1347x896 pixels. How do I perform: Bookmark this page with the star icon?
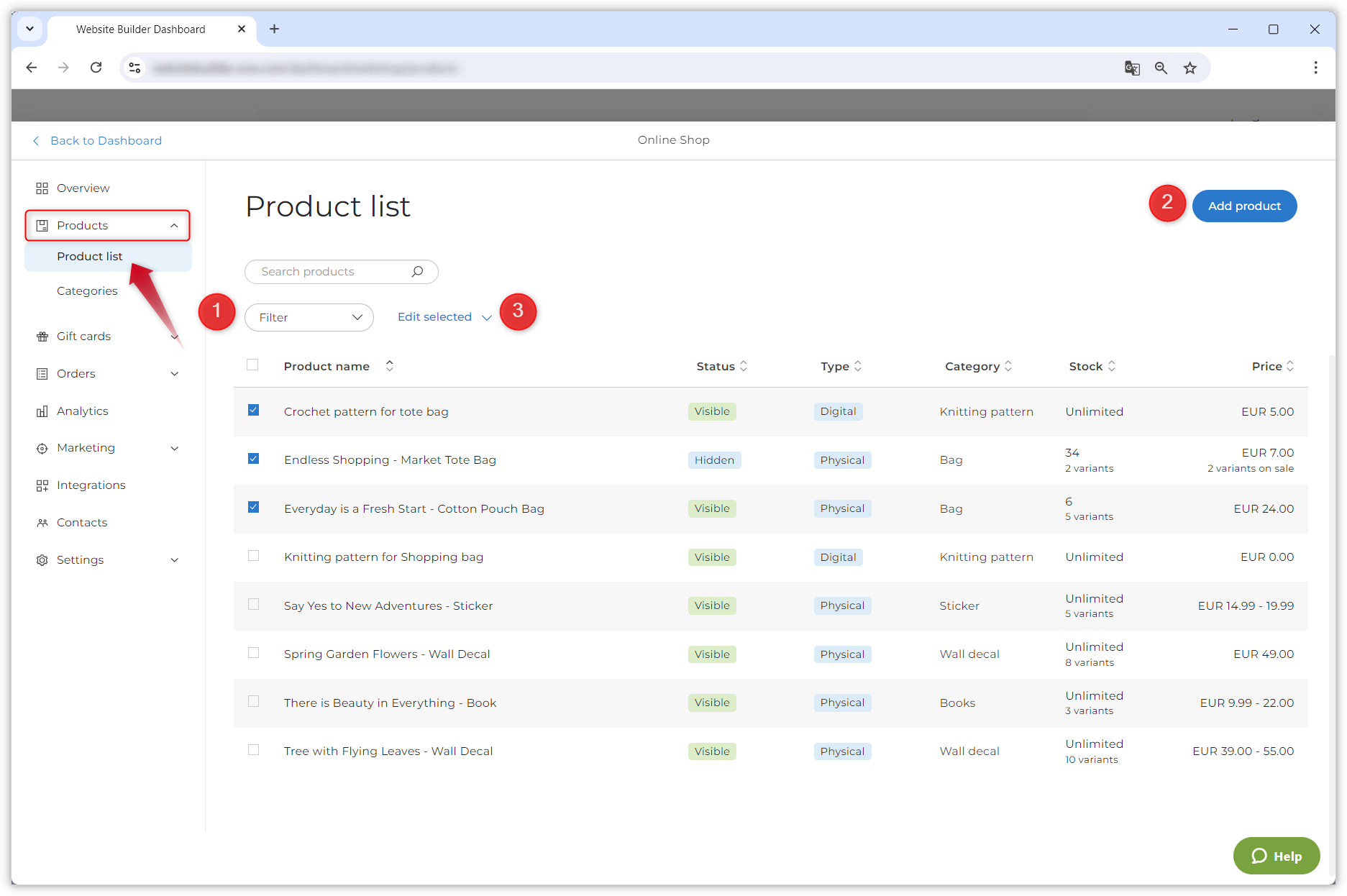click(1190, 68)
